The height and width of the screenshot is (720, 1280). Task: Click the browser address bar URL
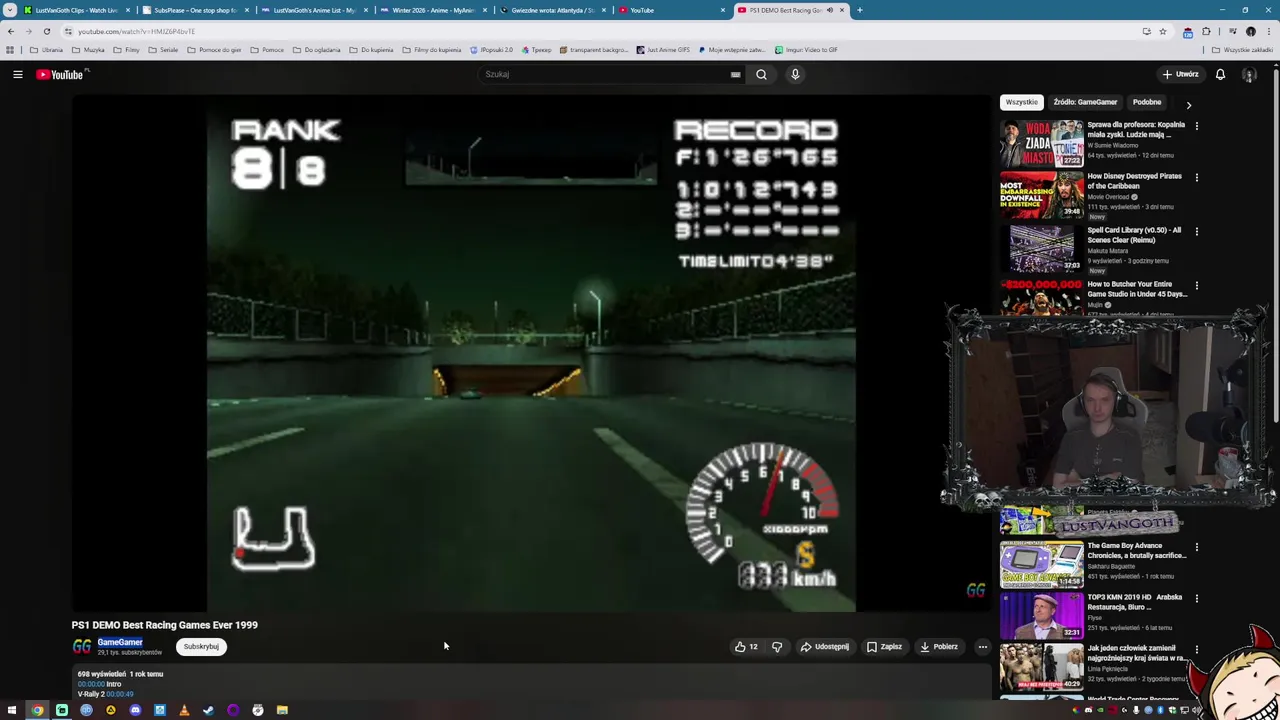[x=136, y=31]
